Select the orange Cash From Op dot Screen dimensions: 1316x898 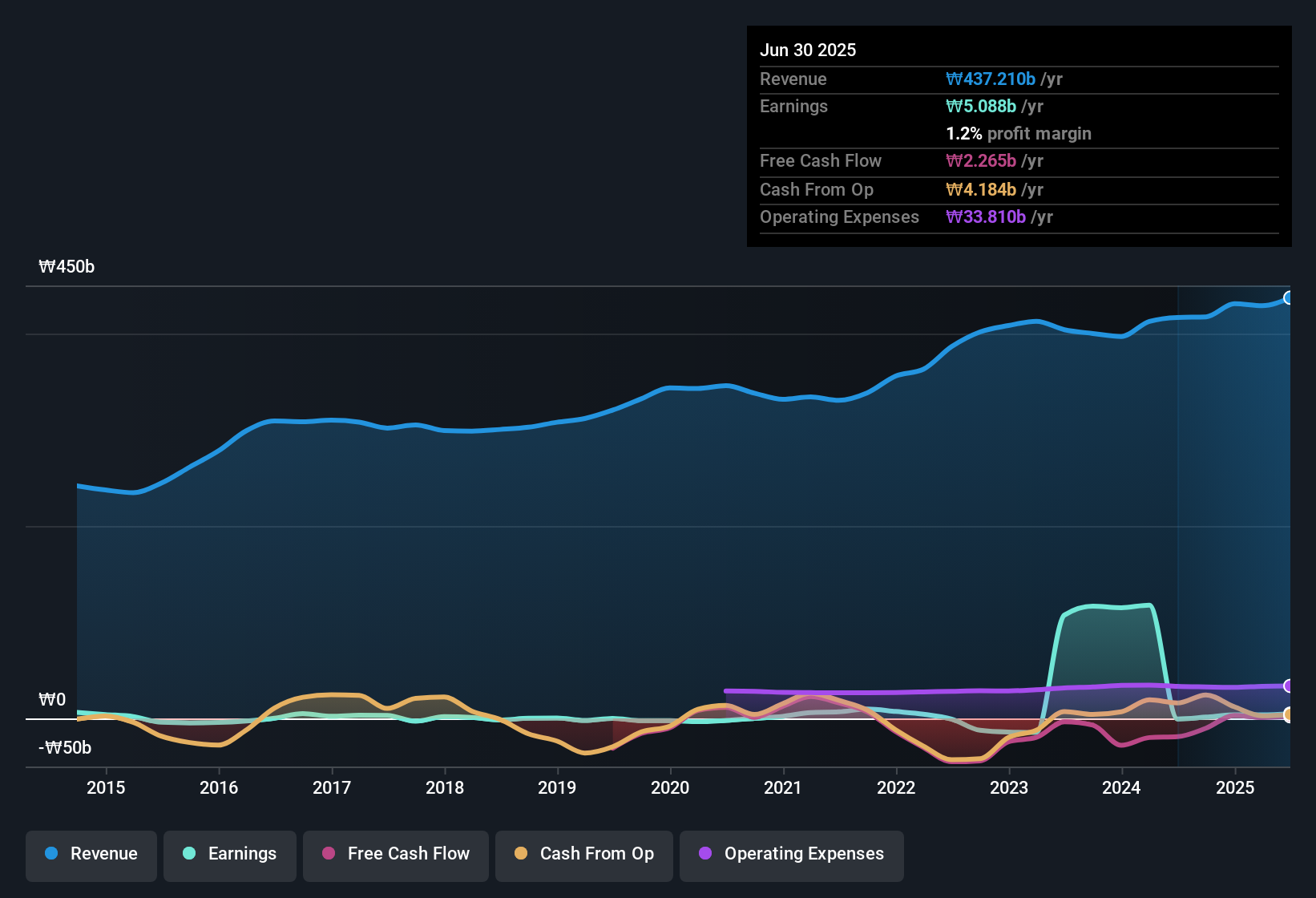click(x=521, y=854)
